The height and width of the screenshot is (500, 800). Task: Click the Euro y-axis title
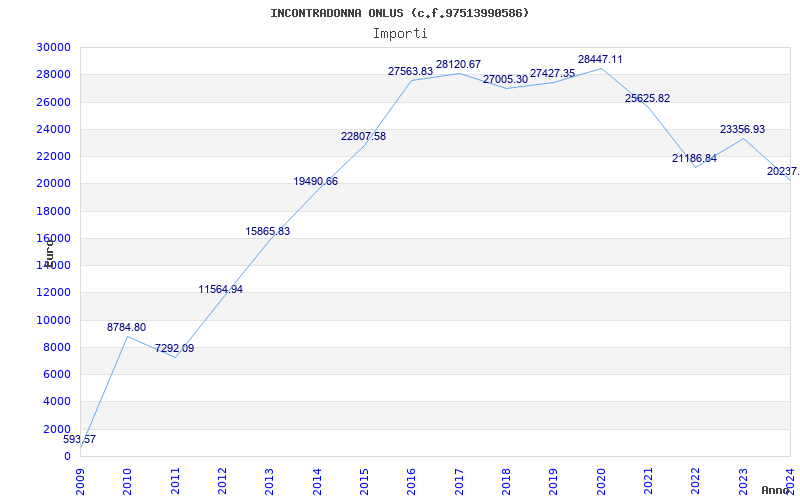click(x=49, y=253)
